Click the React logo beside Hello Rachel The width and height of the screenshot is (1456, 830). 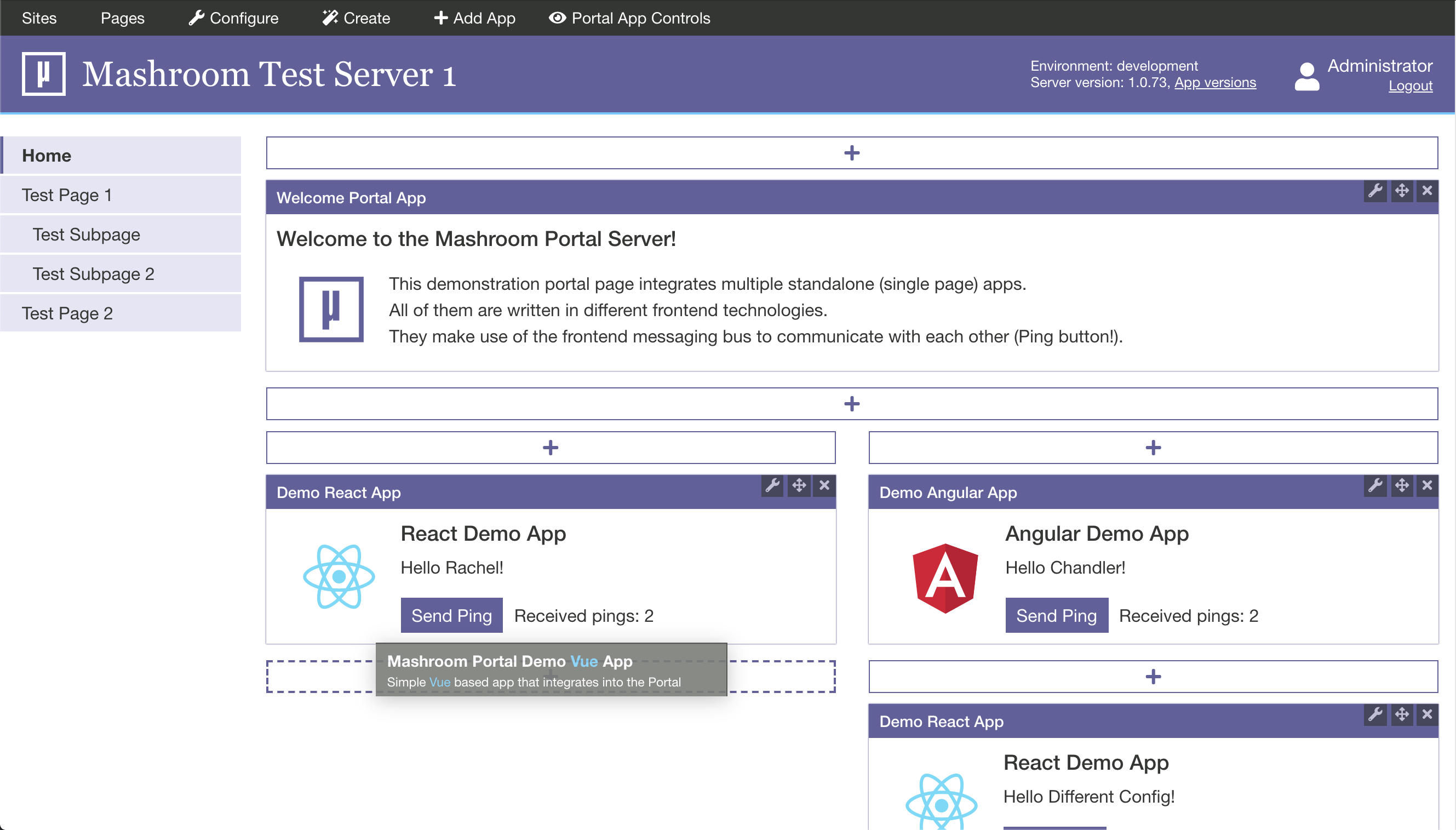click(x=339, y=577)
